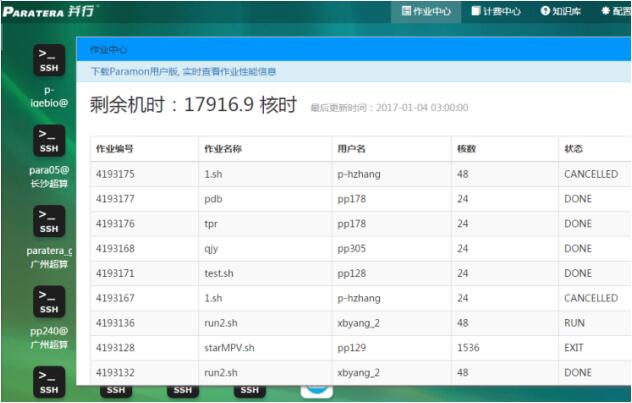Screen dimensions: 632x403
Task: Click the 核数 column header
Action: [x=467, y=149]
